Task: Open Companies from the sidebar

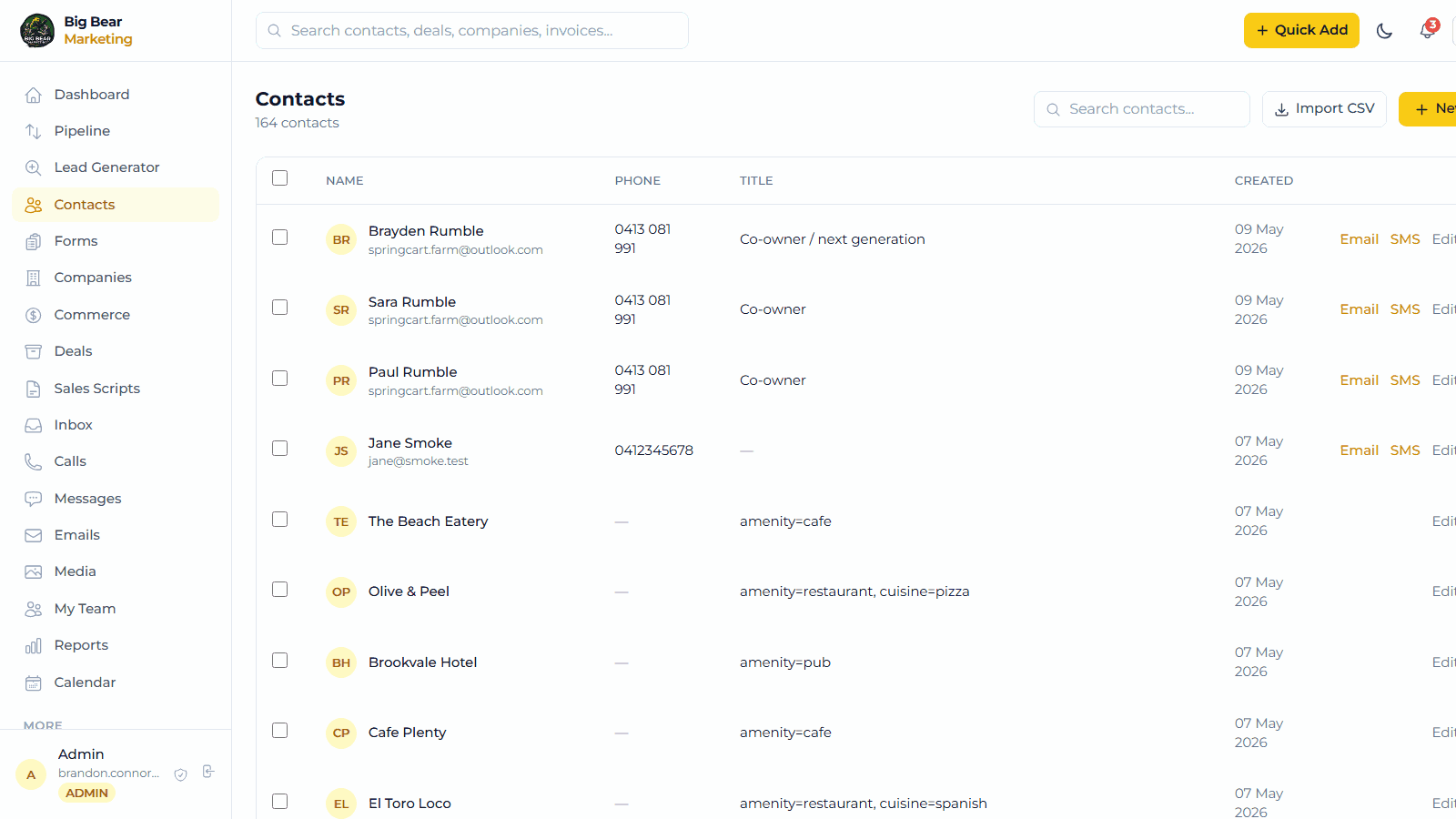Action: [x=116, y=278]
